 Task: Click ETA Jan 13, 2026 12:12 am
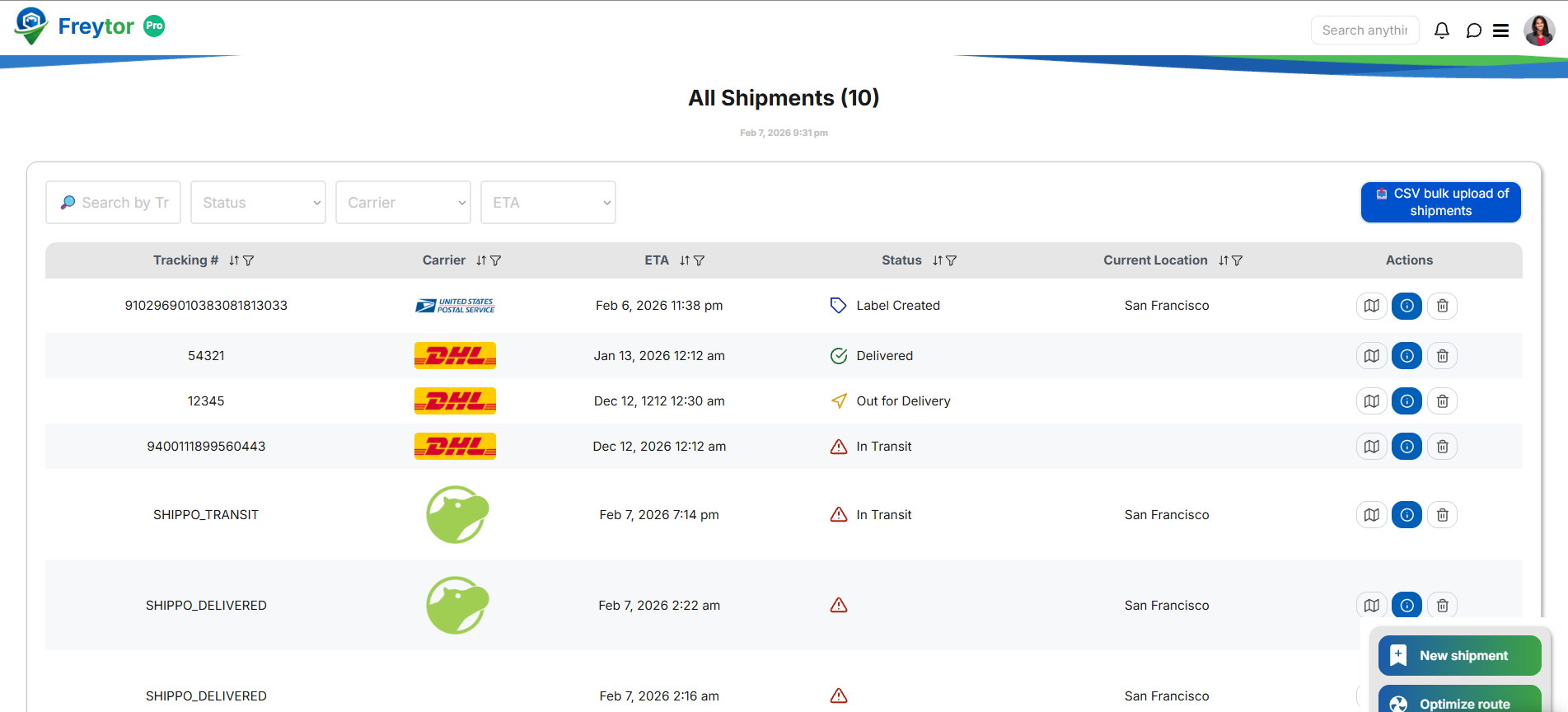[659, 356]
